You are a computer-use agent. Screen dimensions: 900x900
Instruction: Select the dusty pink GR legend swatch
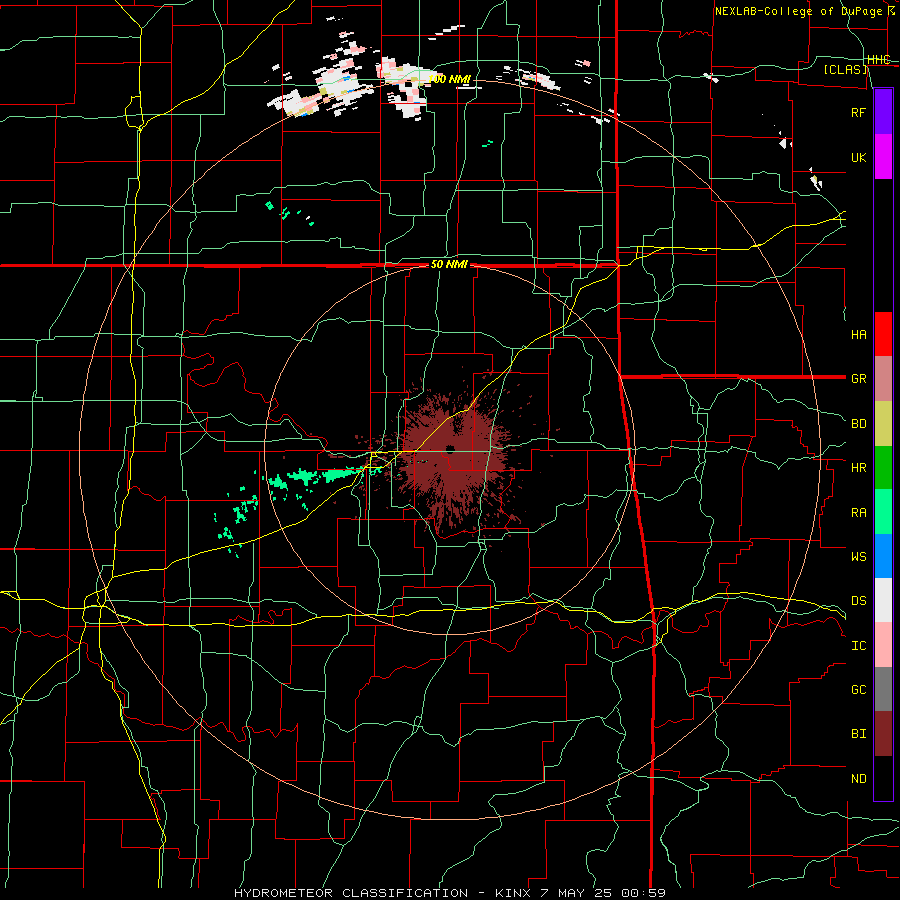tap(883, 379)
